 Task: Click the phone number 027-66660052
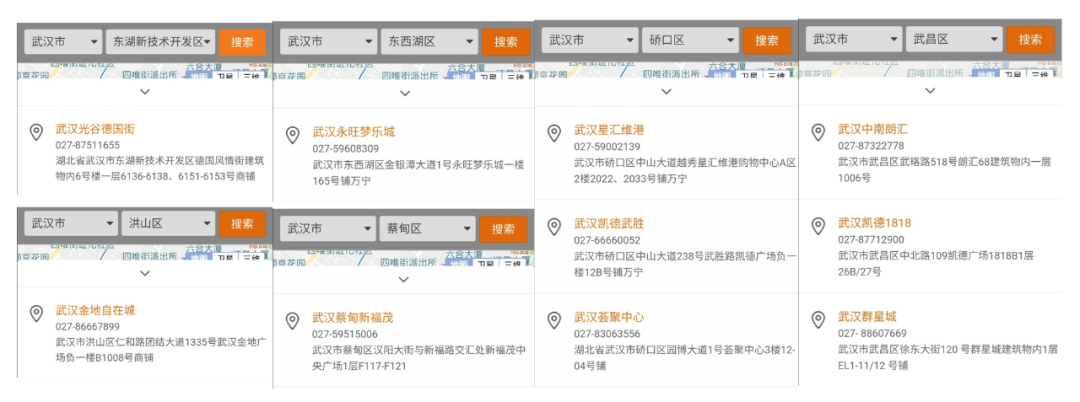[608, 240]
